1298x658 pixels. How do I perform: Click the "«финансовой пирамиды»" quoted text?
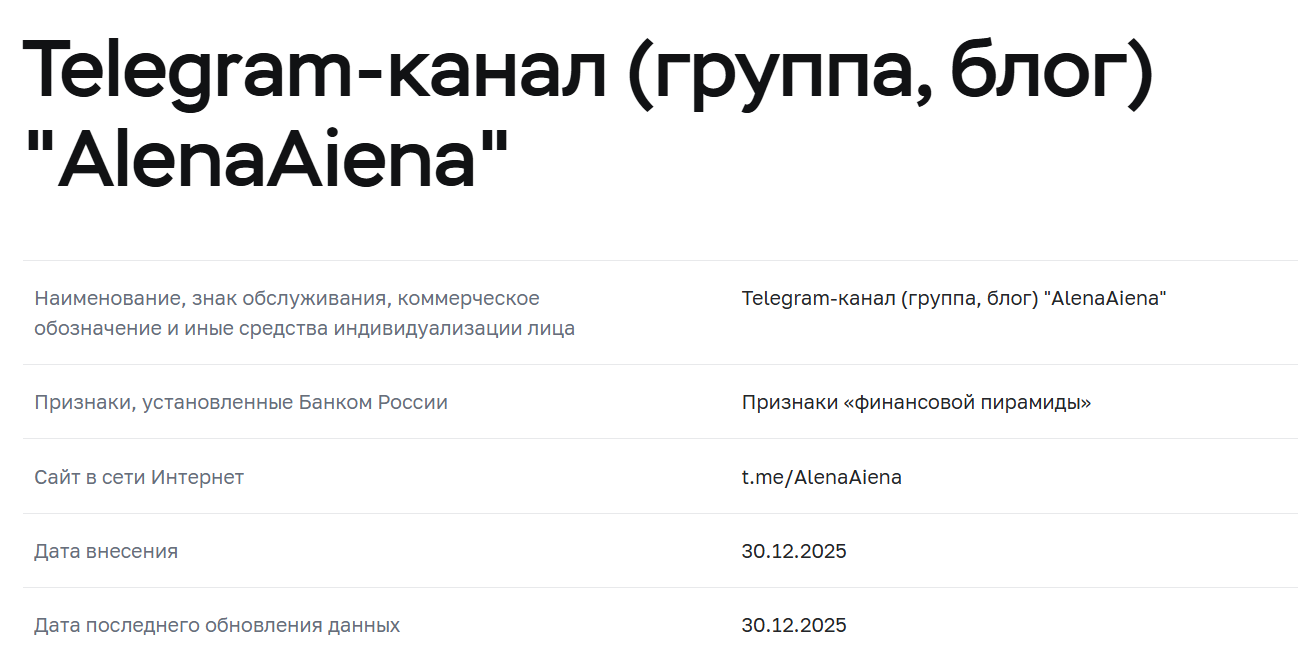click(967, 402)
